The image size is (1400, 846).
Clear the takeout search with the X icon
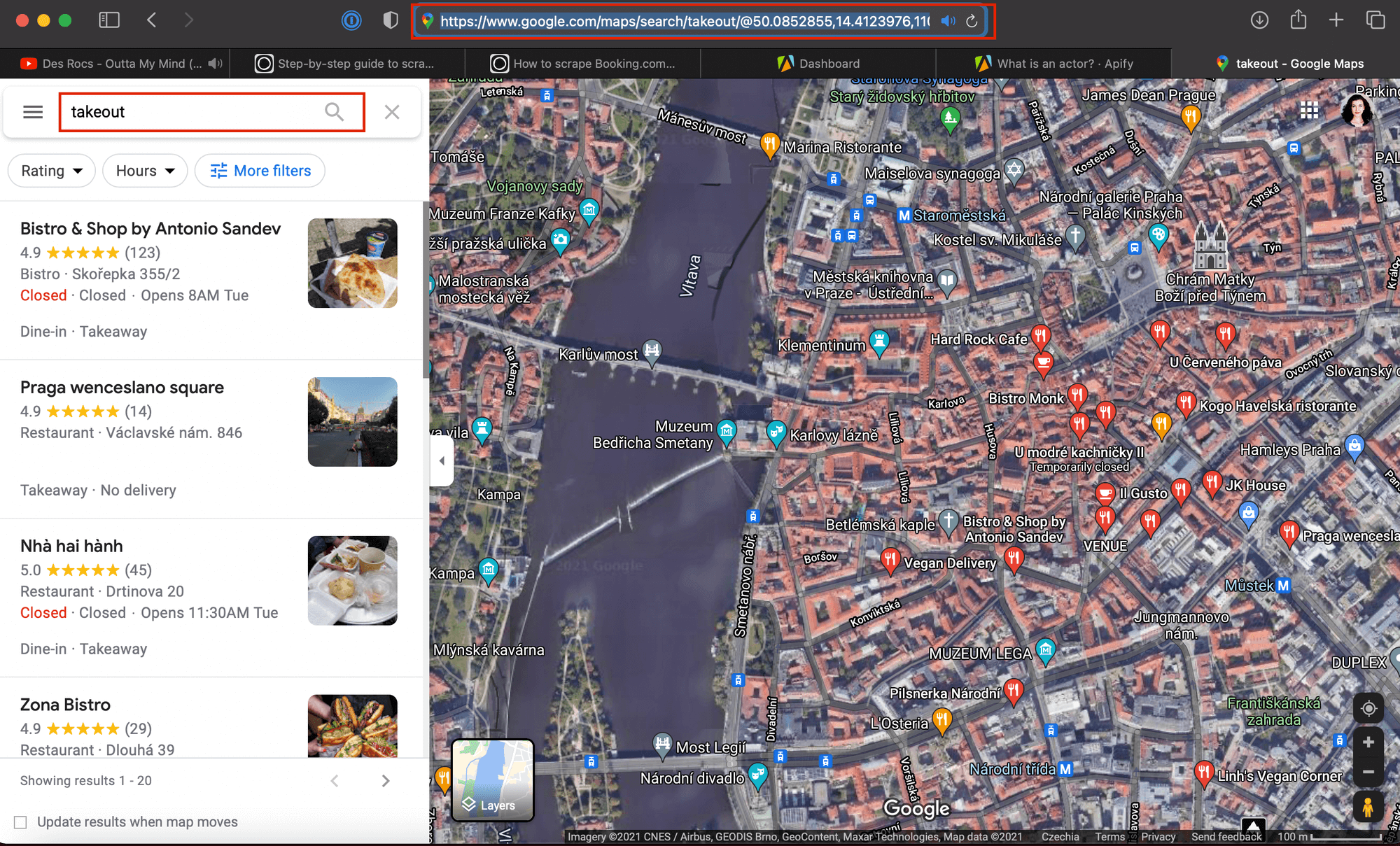coord(391,111)
